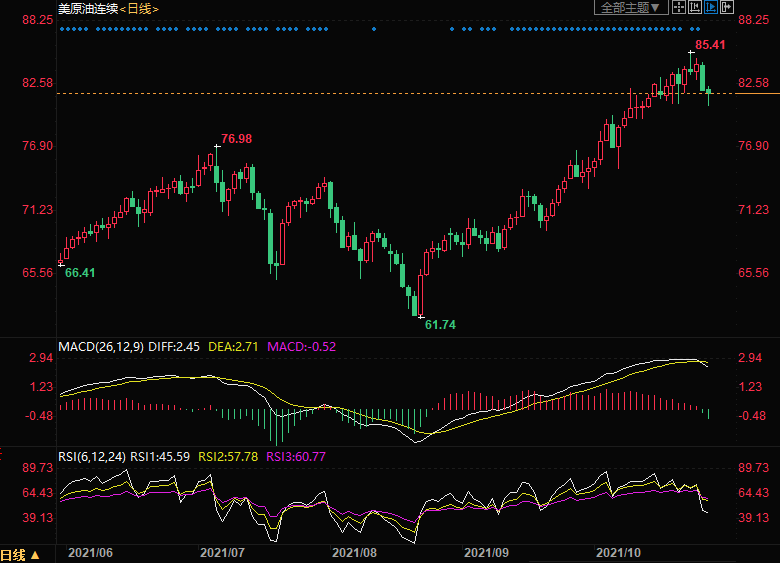Click the 2021/10 date on time axis
The height and width of the screenshot is (563, 780).
coord(617,552)
